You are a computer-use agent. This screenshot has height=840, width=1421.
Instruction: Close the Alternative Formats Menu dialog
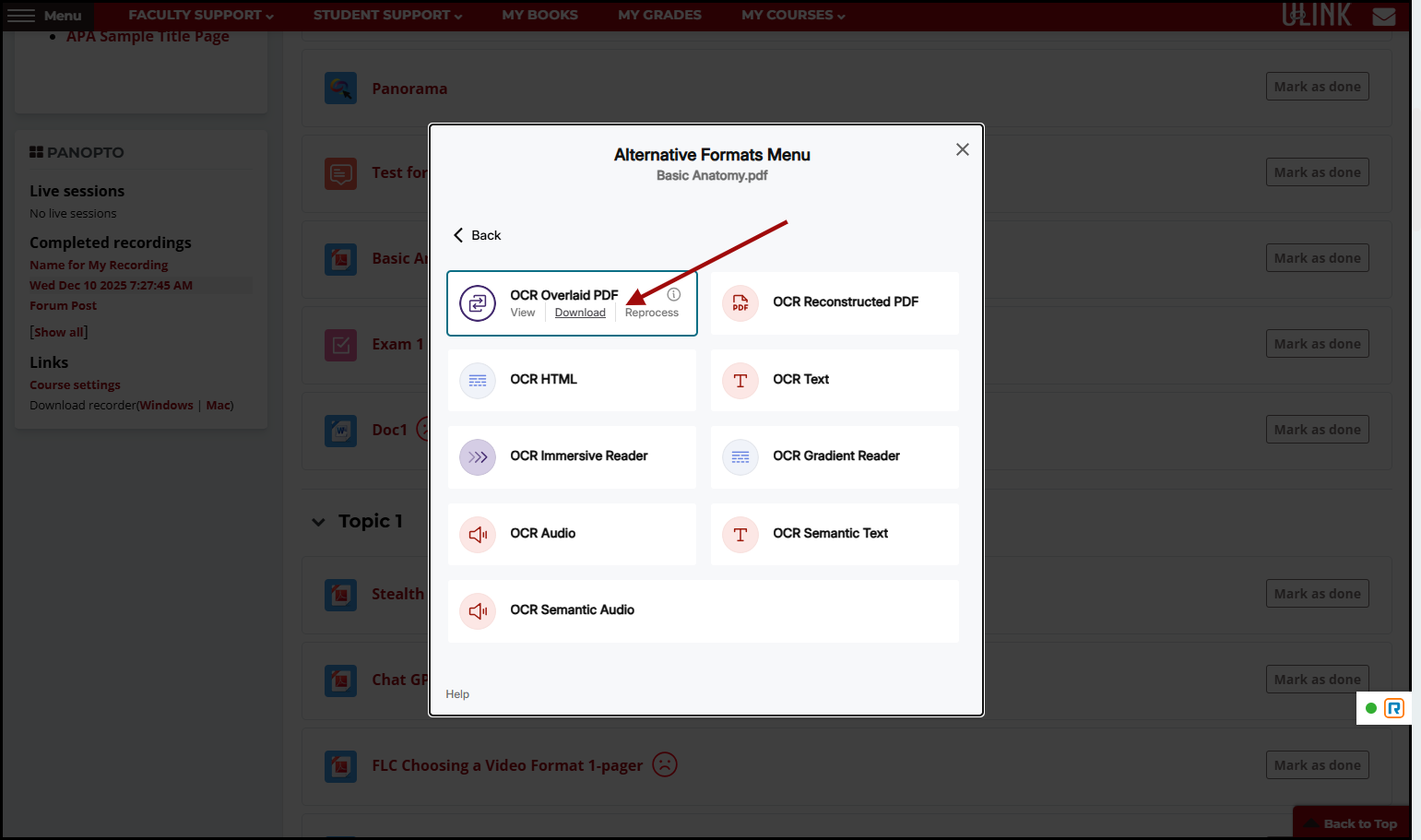(963, 149)
